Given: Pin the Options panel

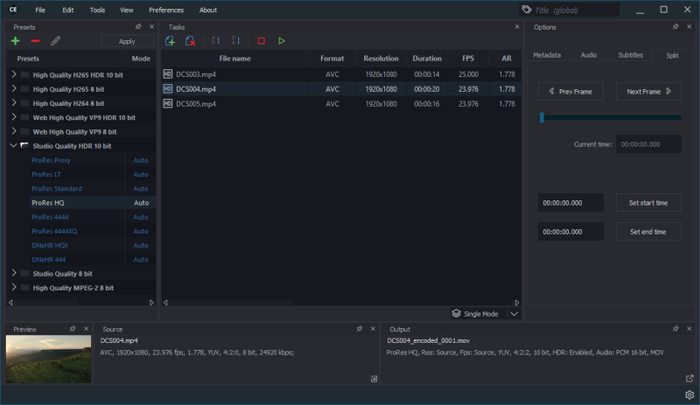Looking at the screenshot, I should click(675, 27).
